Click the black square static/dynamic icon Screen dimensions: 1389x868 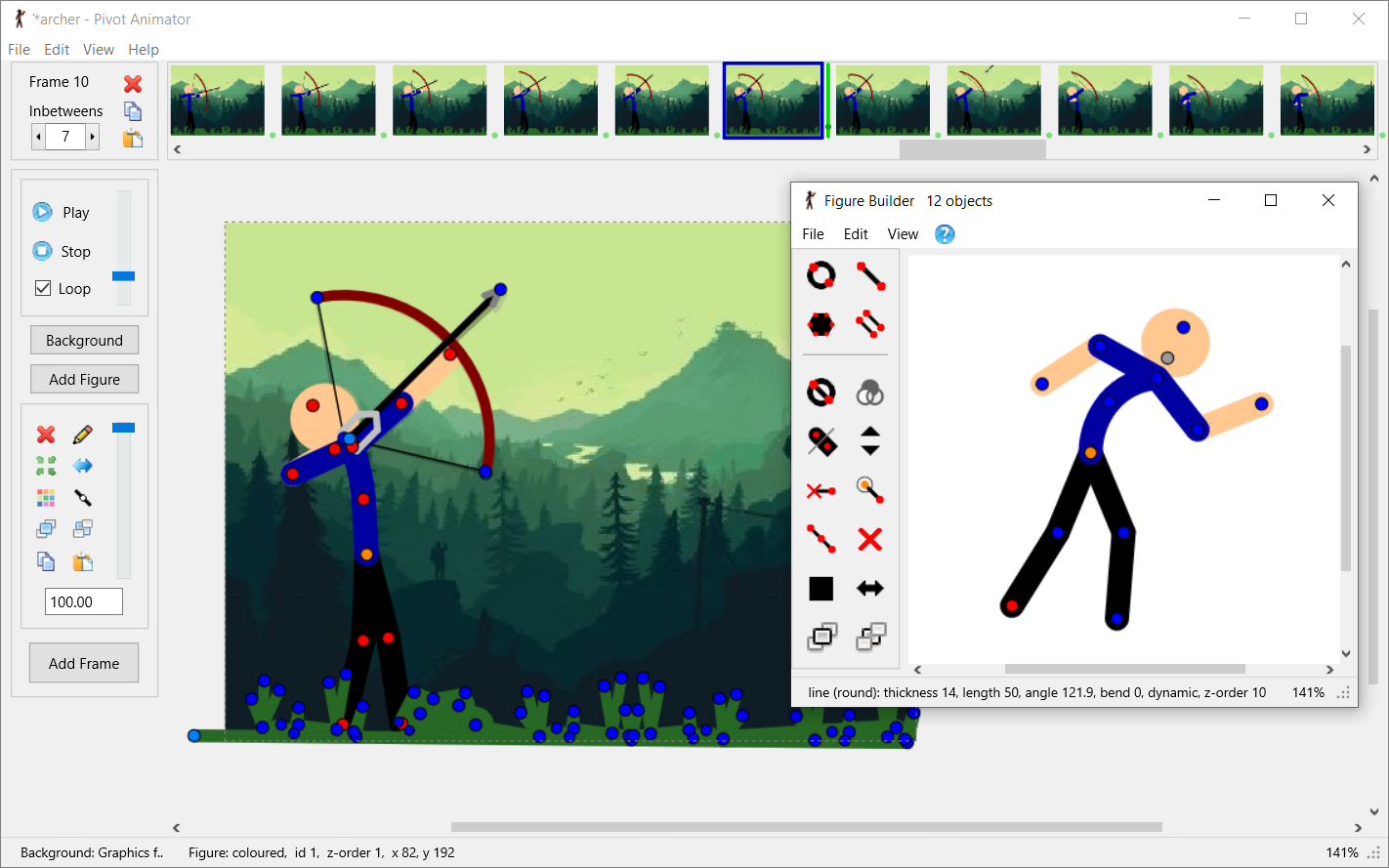(821, 589)
